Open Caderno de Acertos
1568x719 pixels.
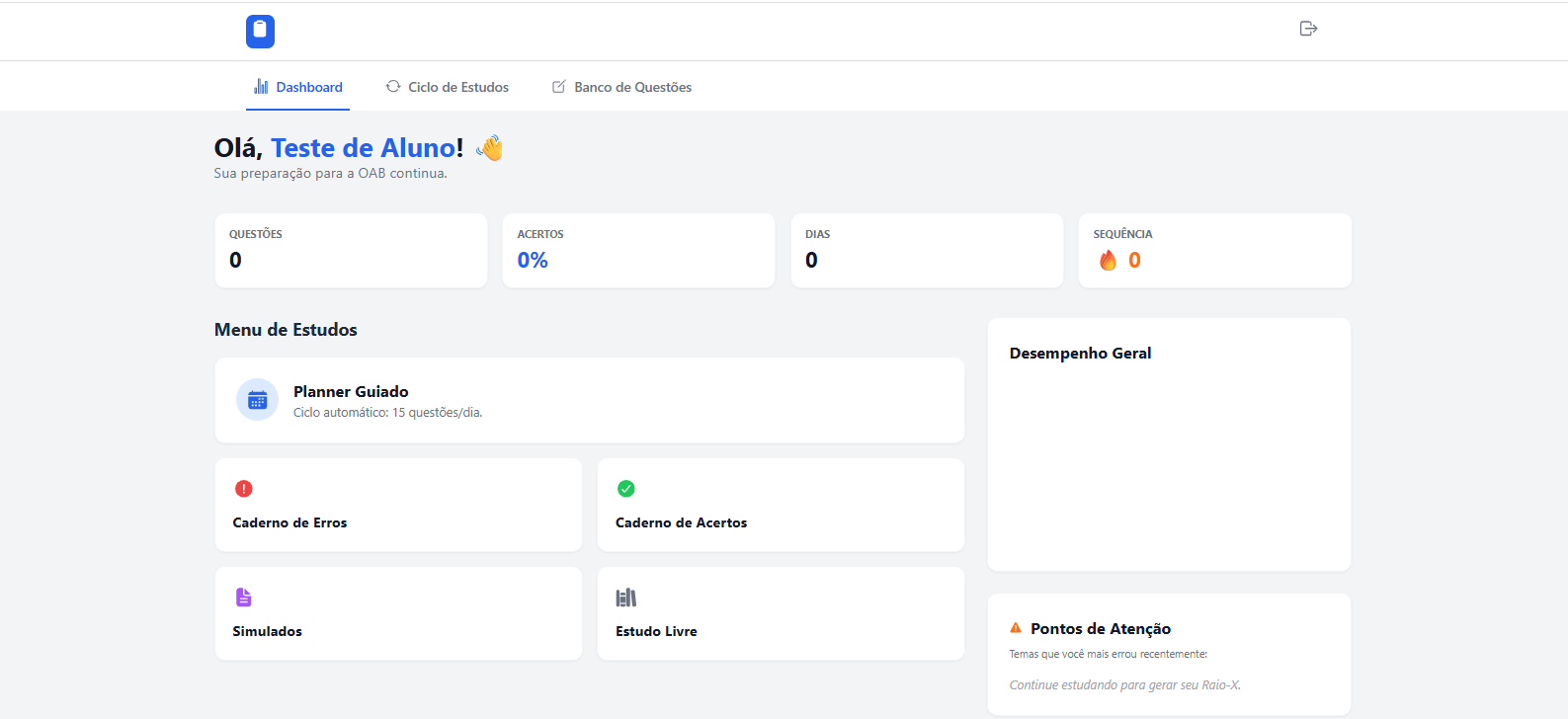point(781,505)
